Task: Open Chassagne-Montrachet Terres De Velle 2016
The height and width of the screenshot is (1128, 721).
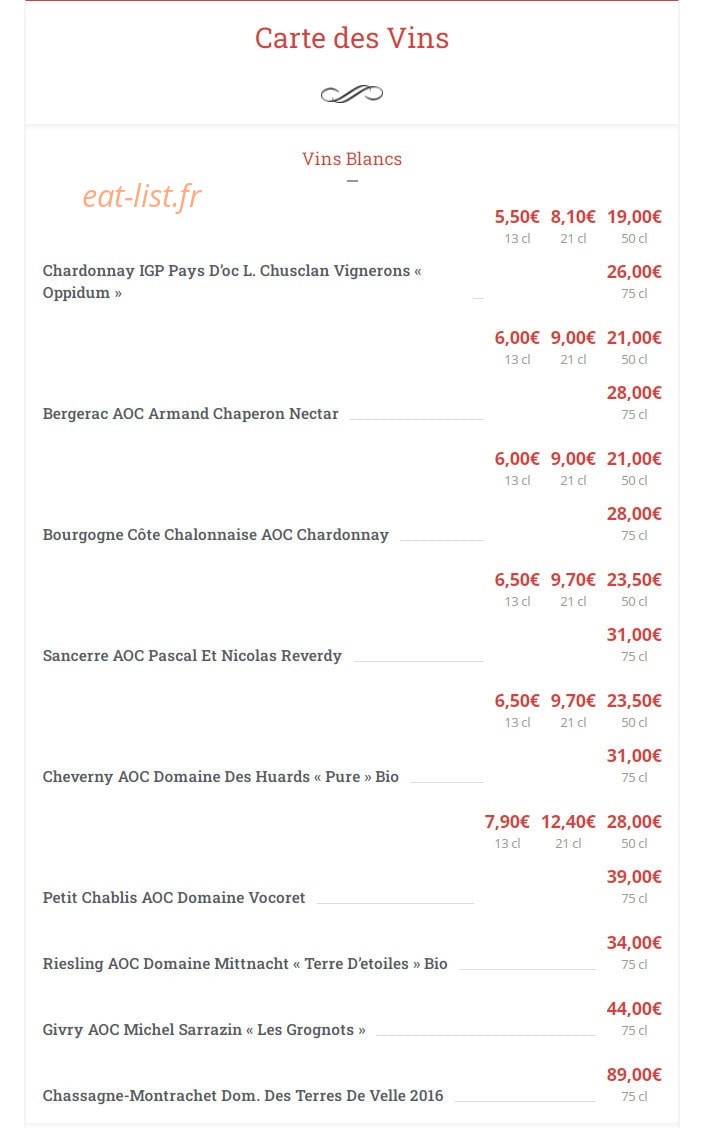Action: tap(242, 1096)
